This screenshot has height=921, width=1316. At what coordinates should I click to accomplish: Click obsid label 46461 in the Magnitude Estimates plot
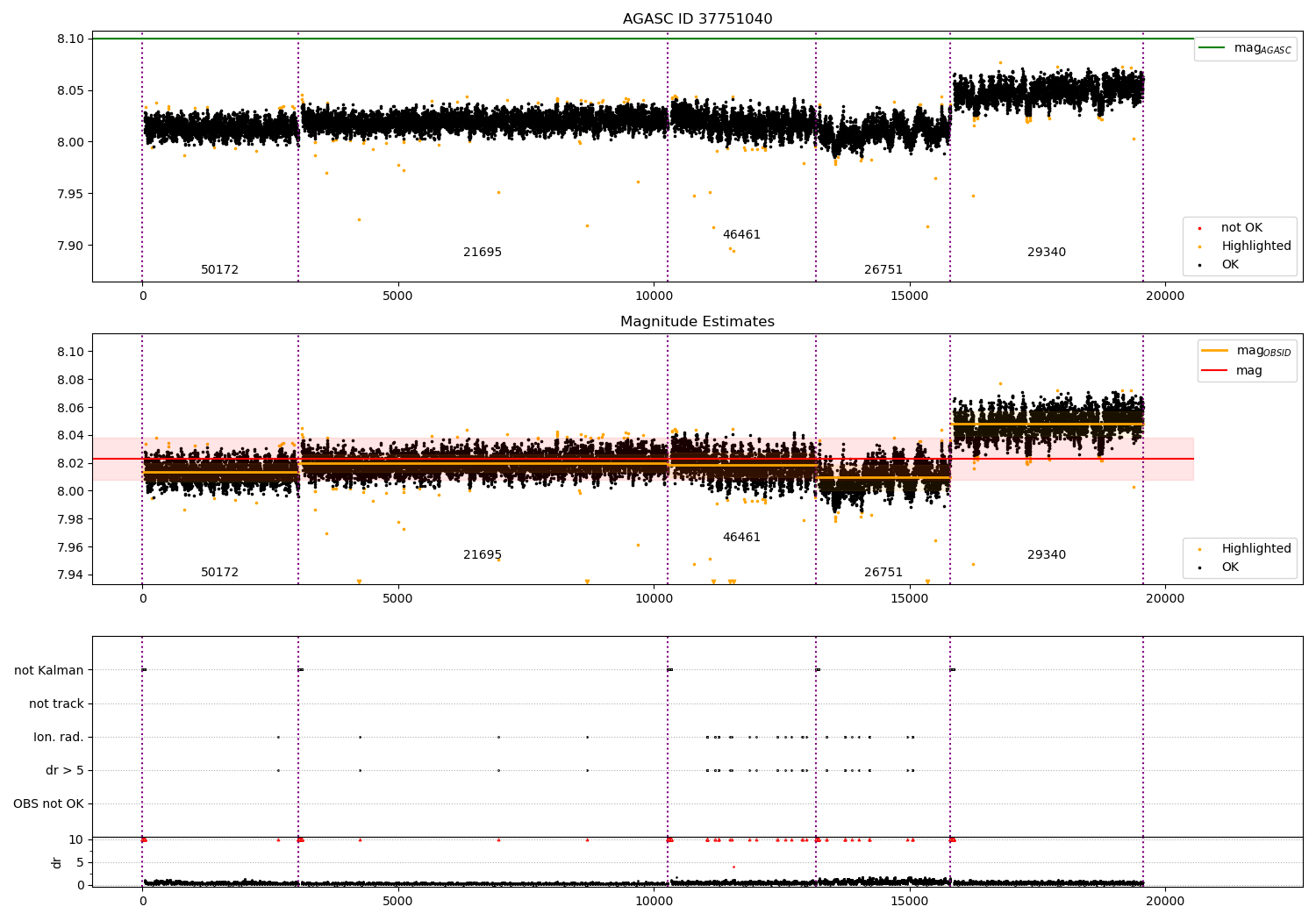coord(741,538)
